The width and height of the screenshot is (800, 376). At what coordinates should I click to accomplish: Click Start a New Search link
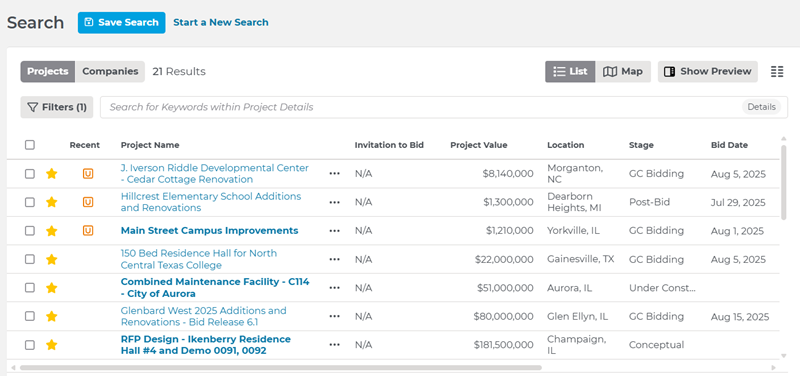(x=221, y=22)
